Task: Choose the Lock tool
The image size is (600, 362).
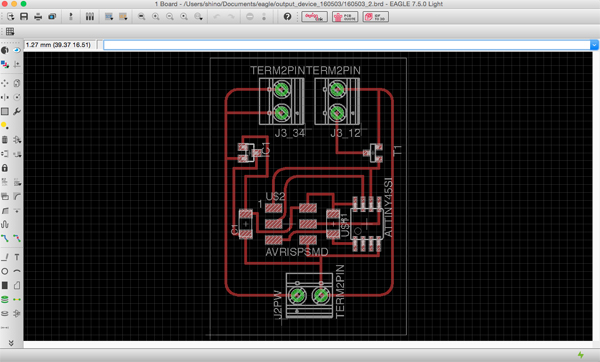Action: pyautogui.click(x=5, y=168)
